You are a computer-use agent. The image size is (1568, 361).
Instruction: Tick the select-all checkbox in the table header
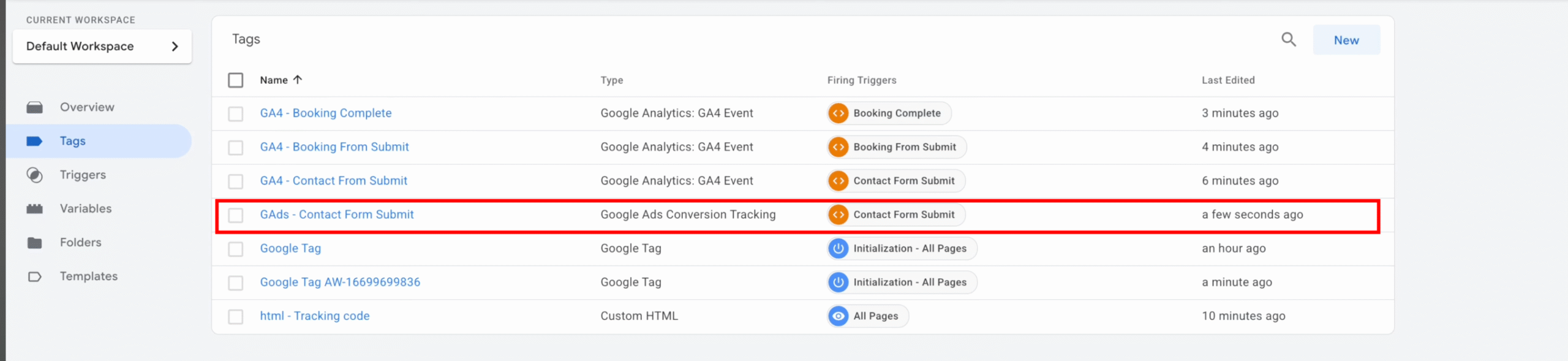(236, 80)
